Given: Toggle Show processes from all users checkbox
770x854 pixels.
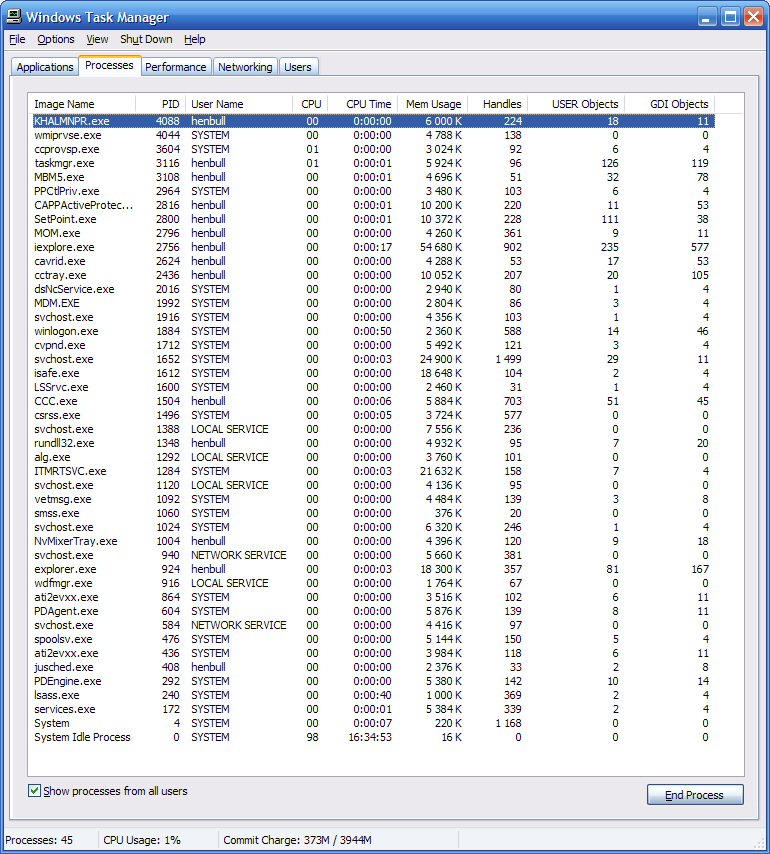Looking at the screenshot, I should [34, 790].
